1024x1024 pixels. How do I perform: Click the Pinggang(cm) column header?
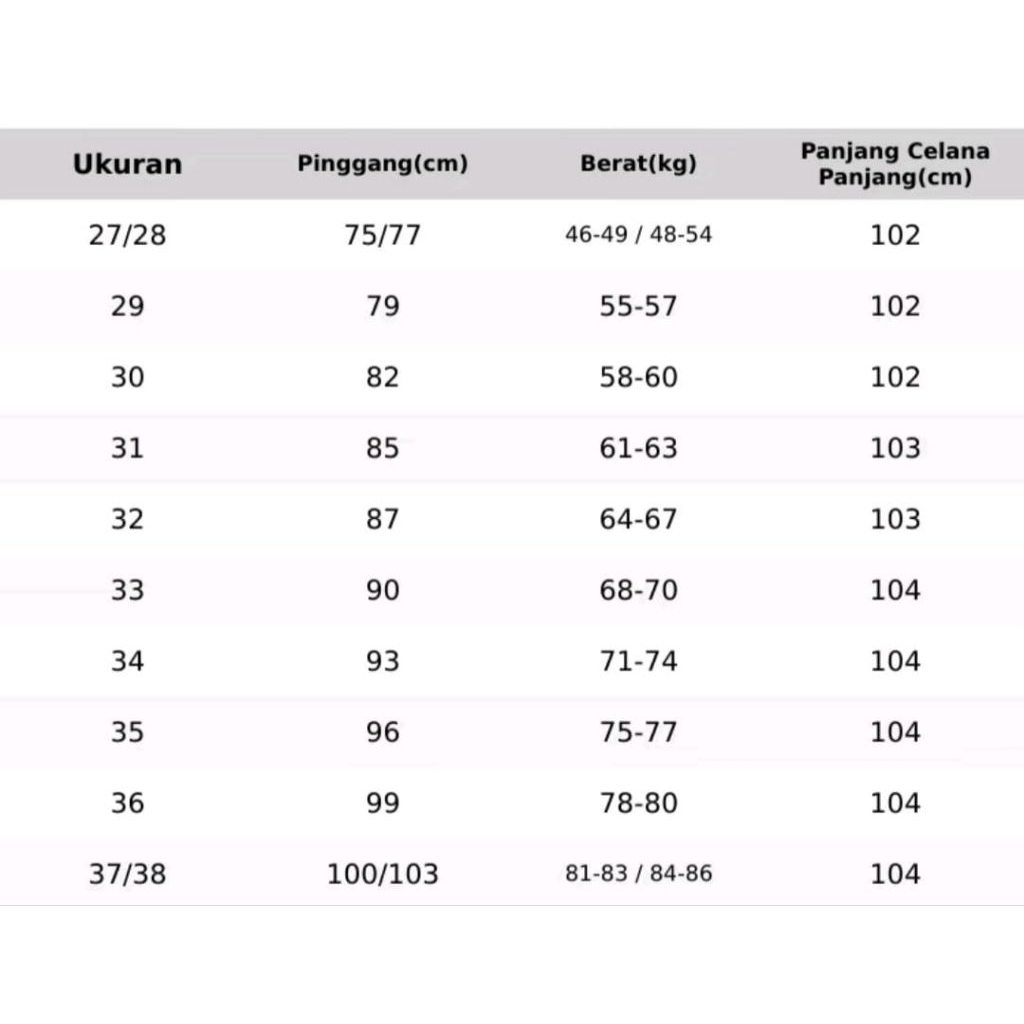382,164
